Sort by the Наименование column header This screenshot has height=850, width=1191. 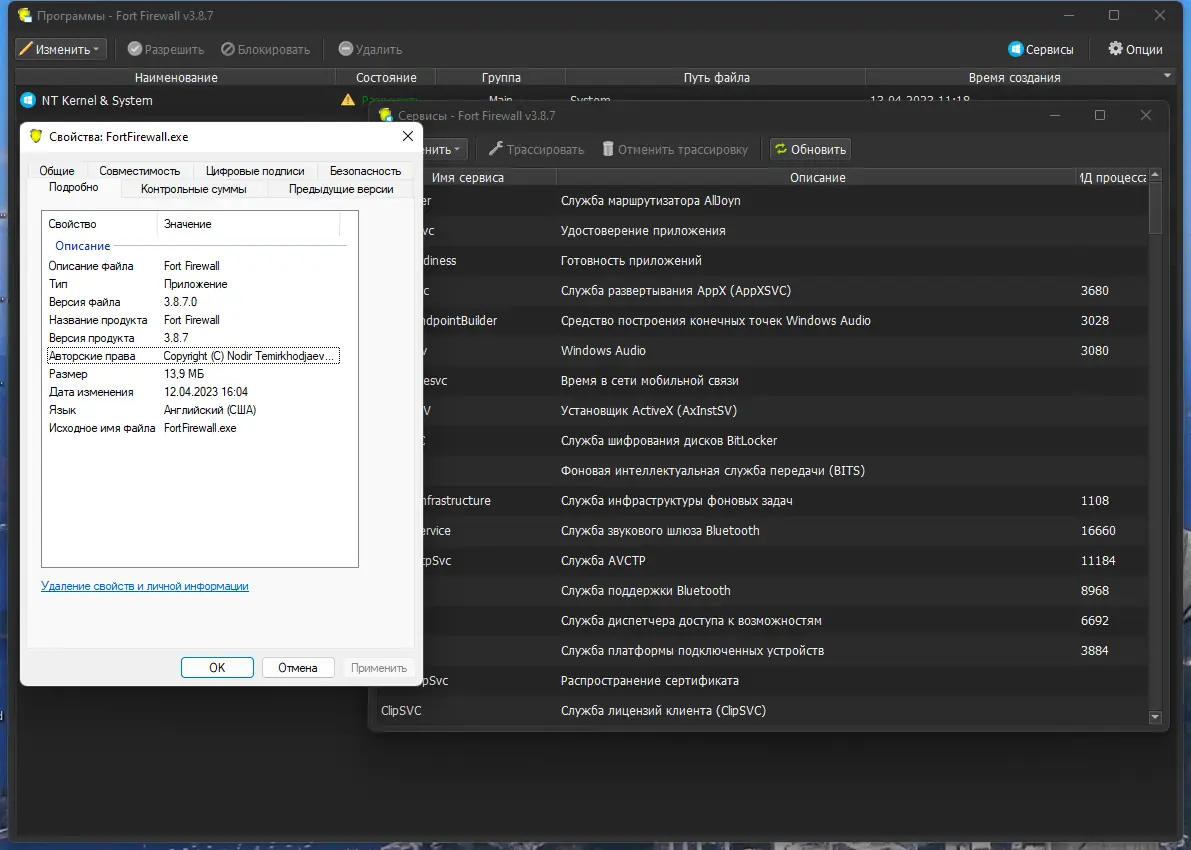coord(175,77)
